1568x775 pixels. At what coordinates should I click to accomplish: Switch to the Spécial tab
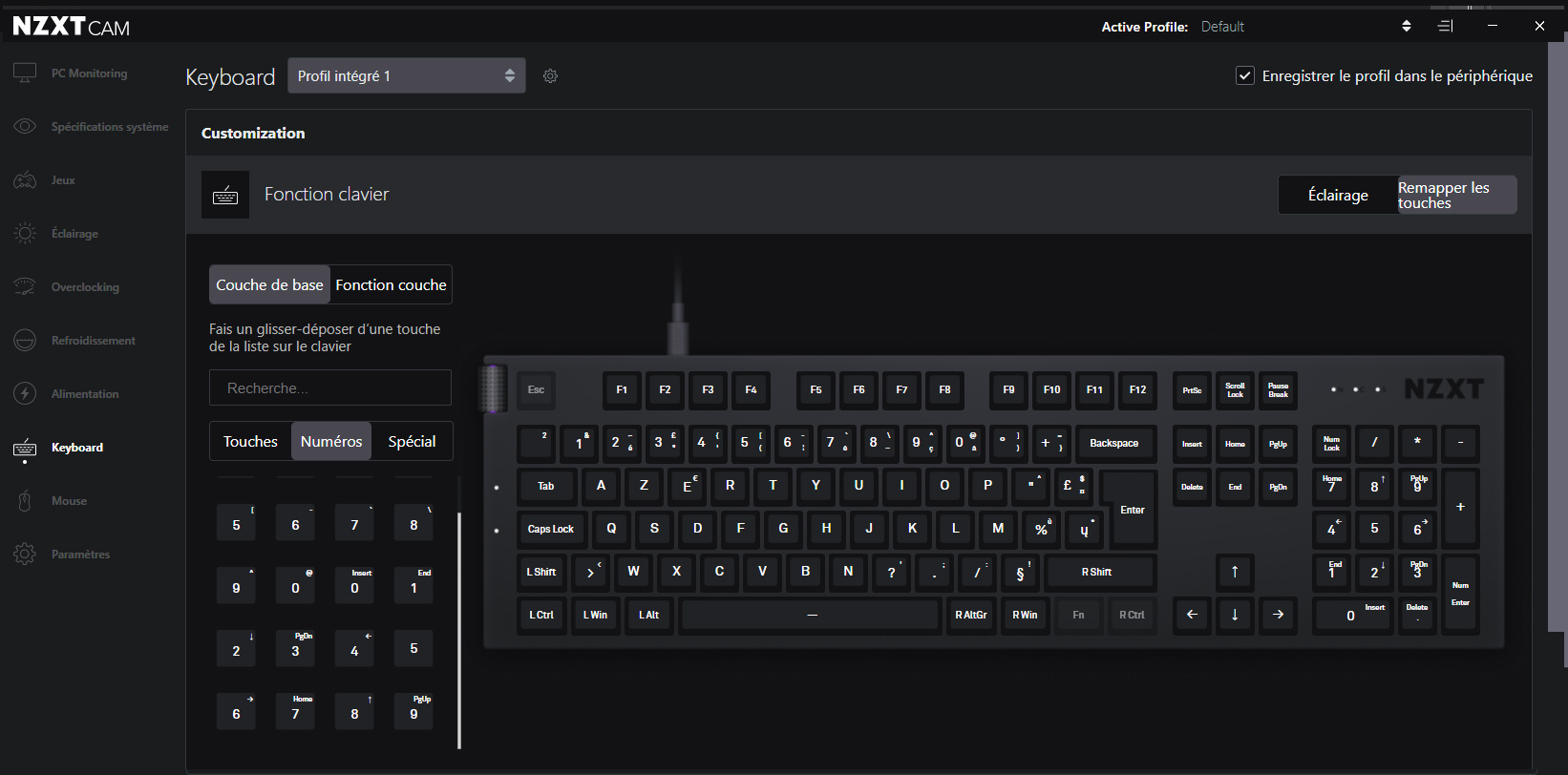pos(412,442)
